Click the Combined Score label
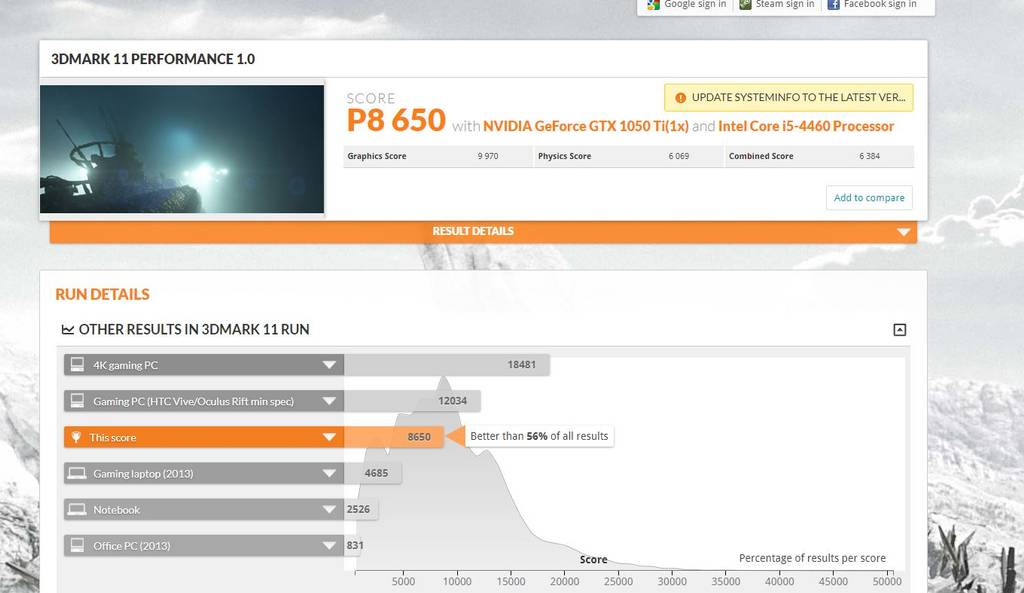This screenshot has height=593, width=1024. pyautogui.click(x=761, y=156)
